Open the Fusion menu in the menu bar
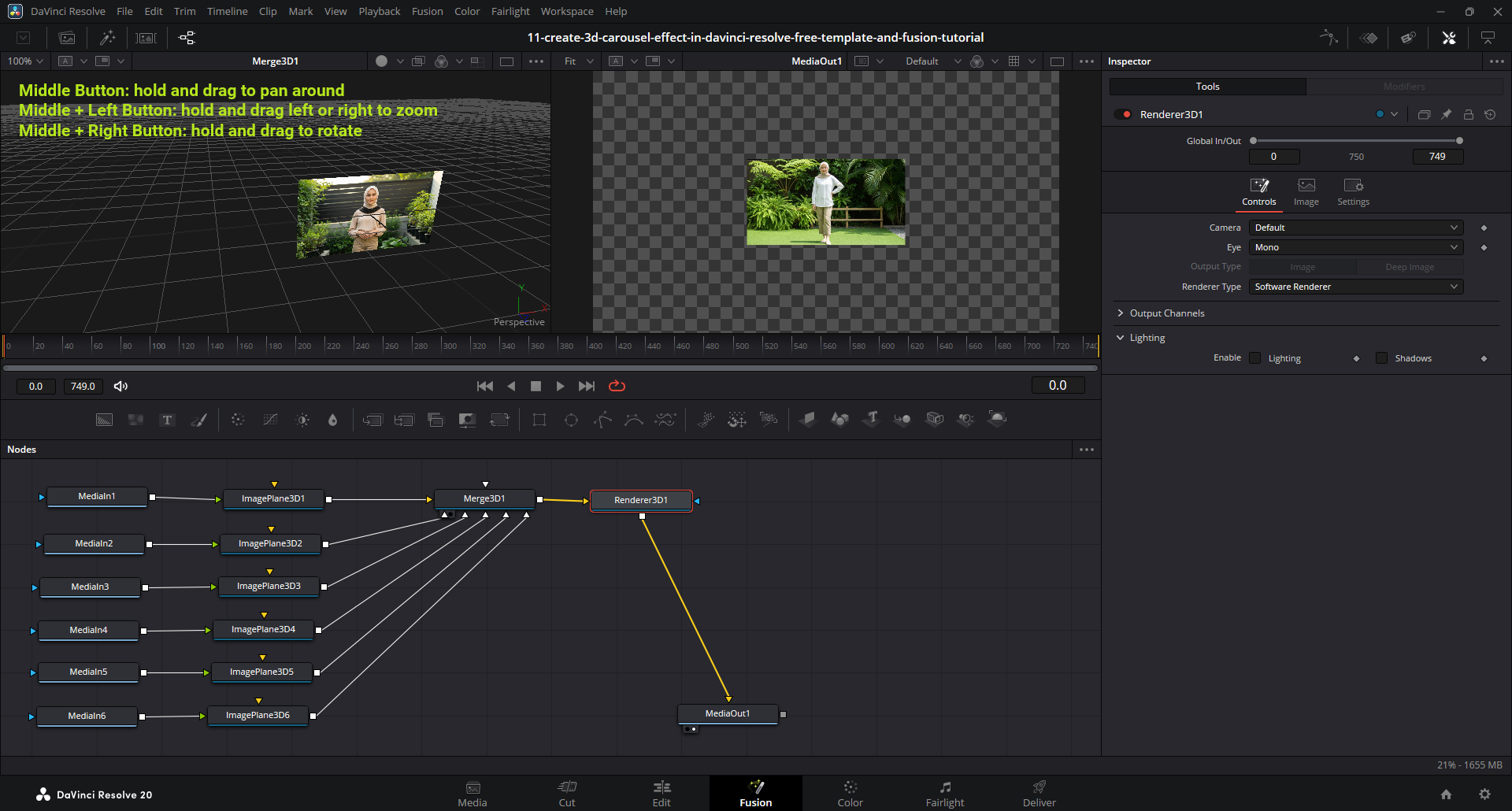The width and height of the screenshot is (1512, 811). pyautogui.click(x=427, y=11)
